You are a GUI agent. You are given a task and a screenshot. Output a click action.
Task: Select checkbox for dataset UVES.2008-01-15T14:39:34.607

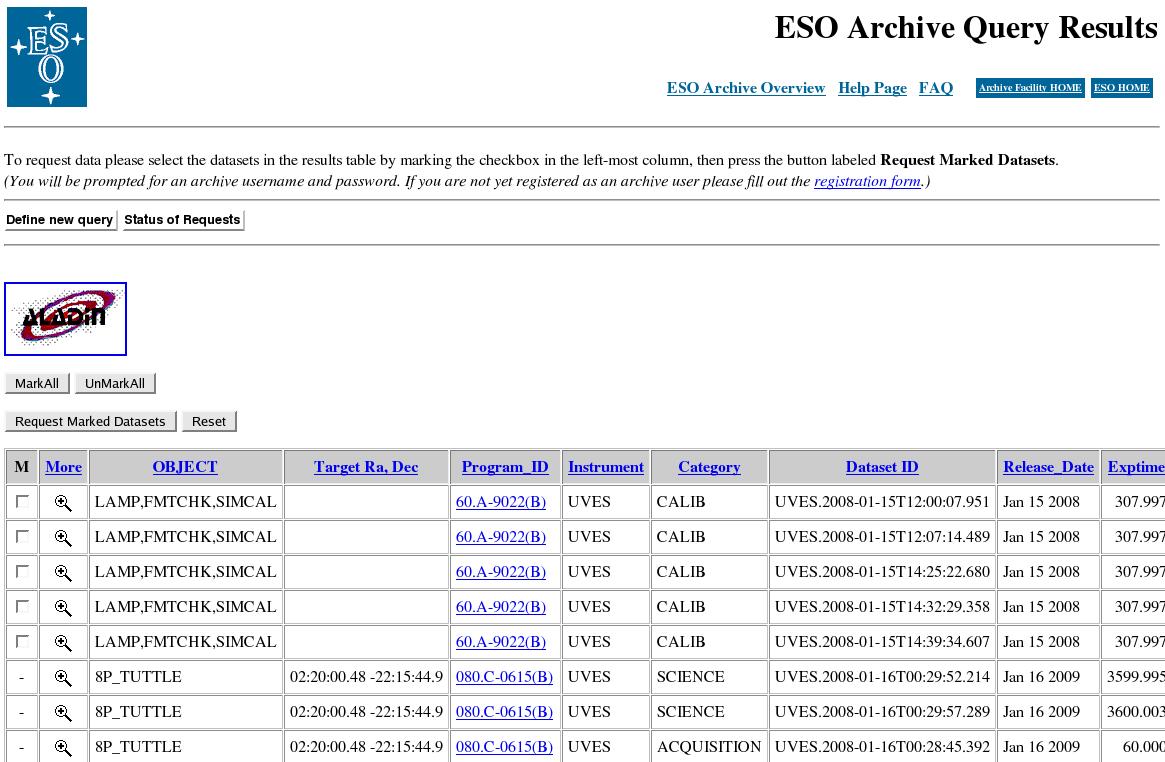click(22, 642)
